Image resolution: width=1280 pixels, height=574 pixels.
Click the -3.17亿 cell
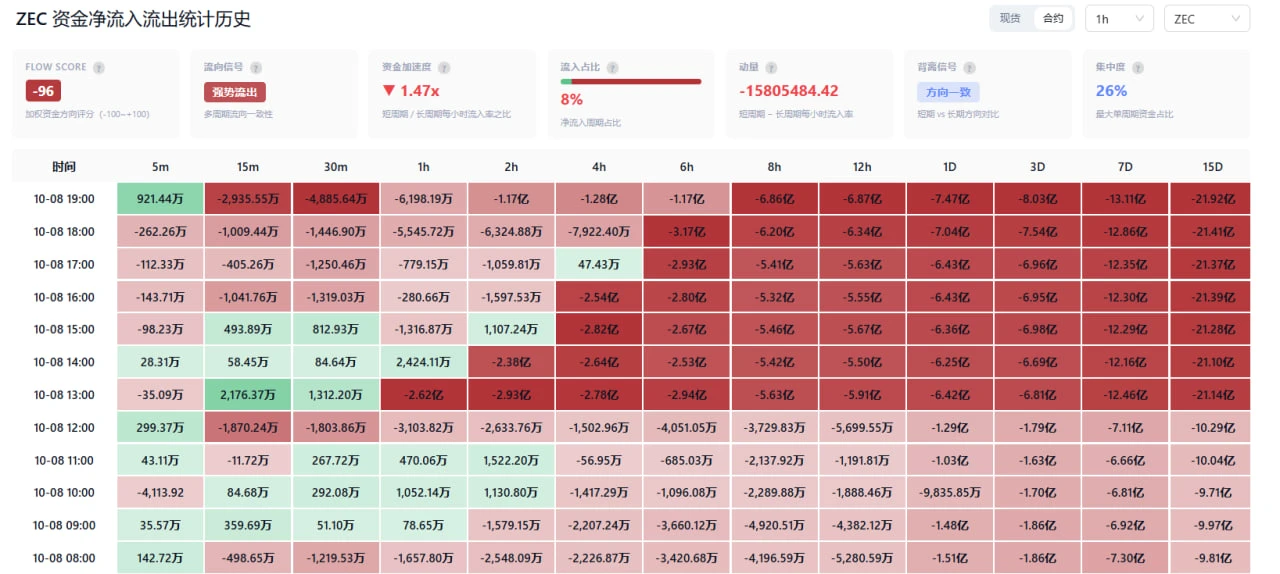(x=687, y=231)
